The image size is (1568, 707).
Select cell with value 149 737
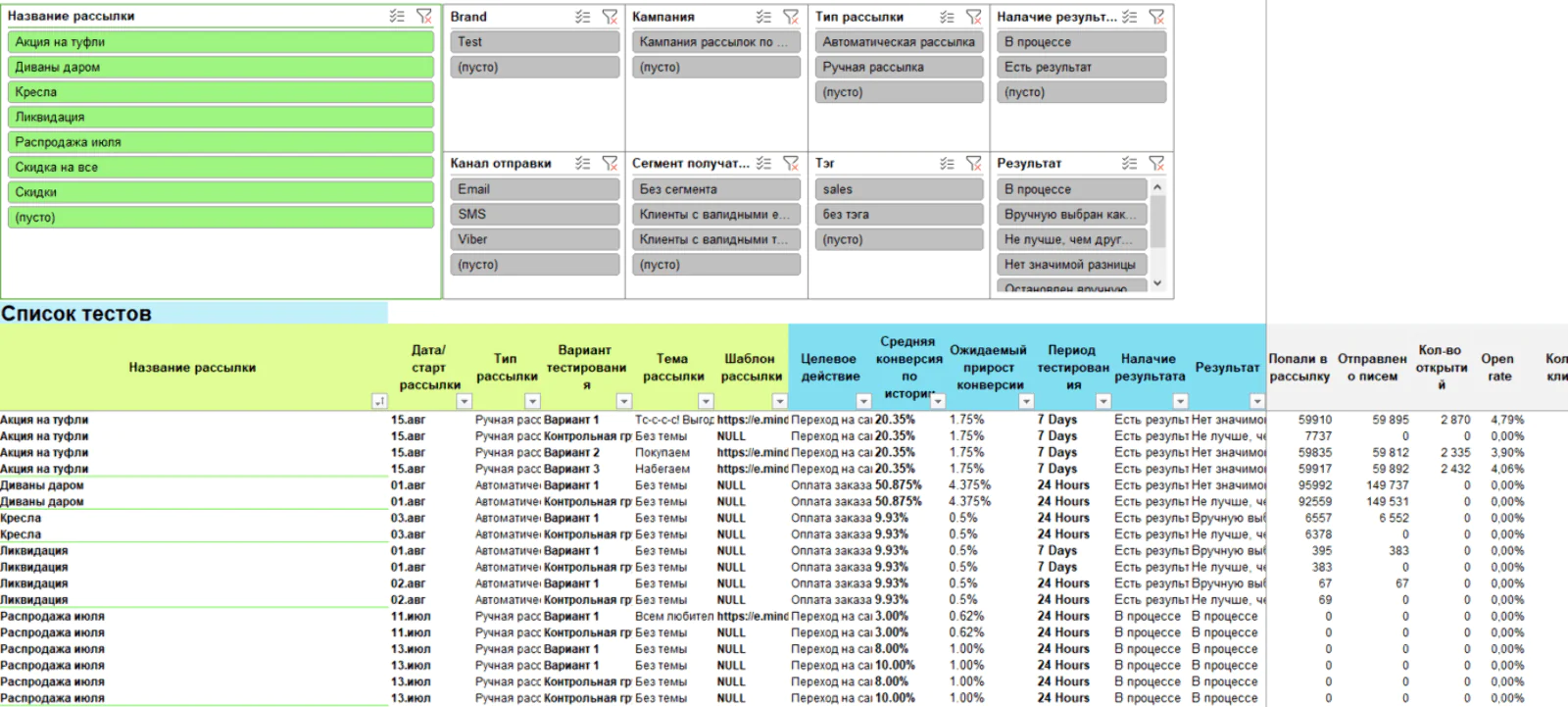tap(1387, 485)
